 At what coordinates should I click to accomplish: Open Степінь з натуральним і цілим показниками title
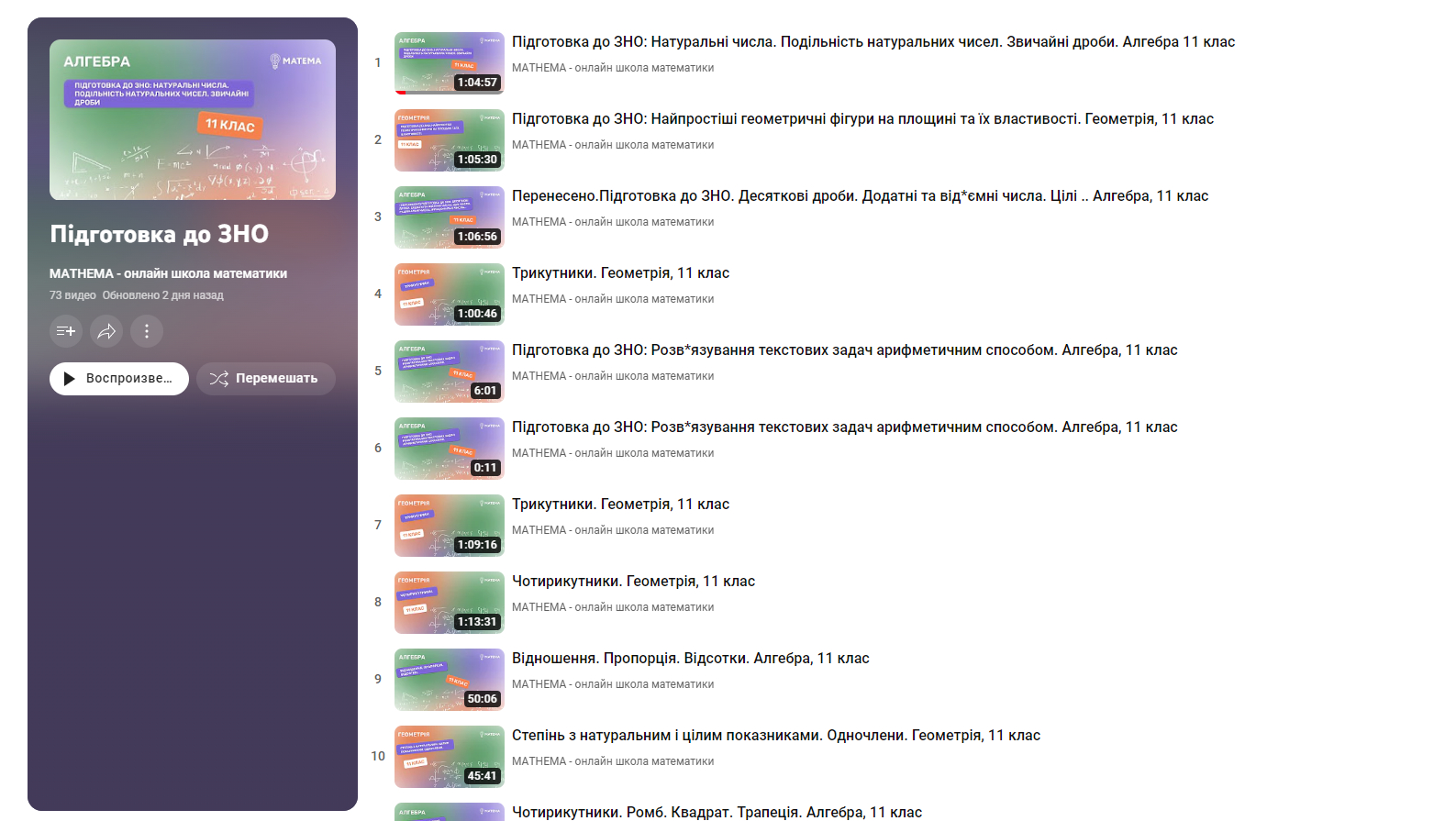pyautogui.click(x=776, y=736)
